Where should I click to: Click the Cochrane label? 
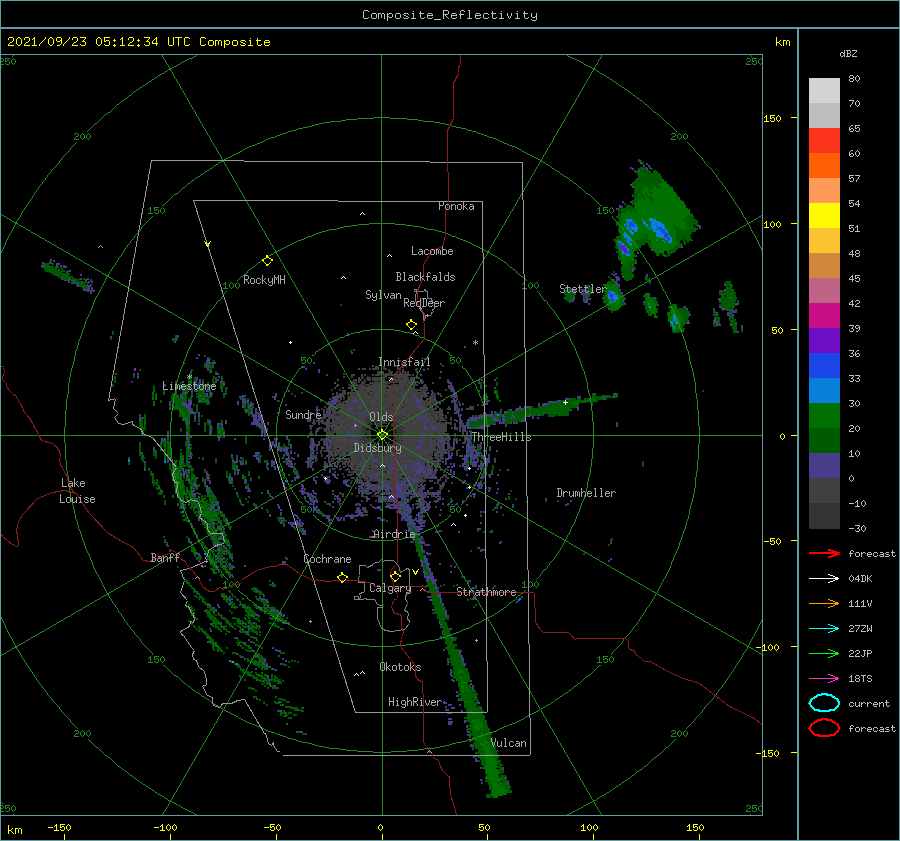click(327, 559)
